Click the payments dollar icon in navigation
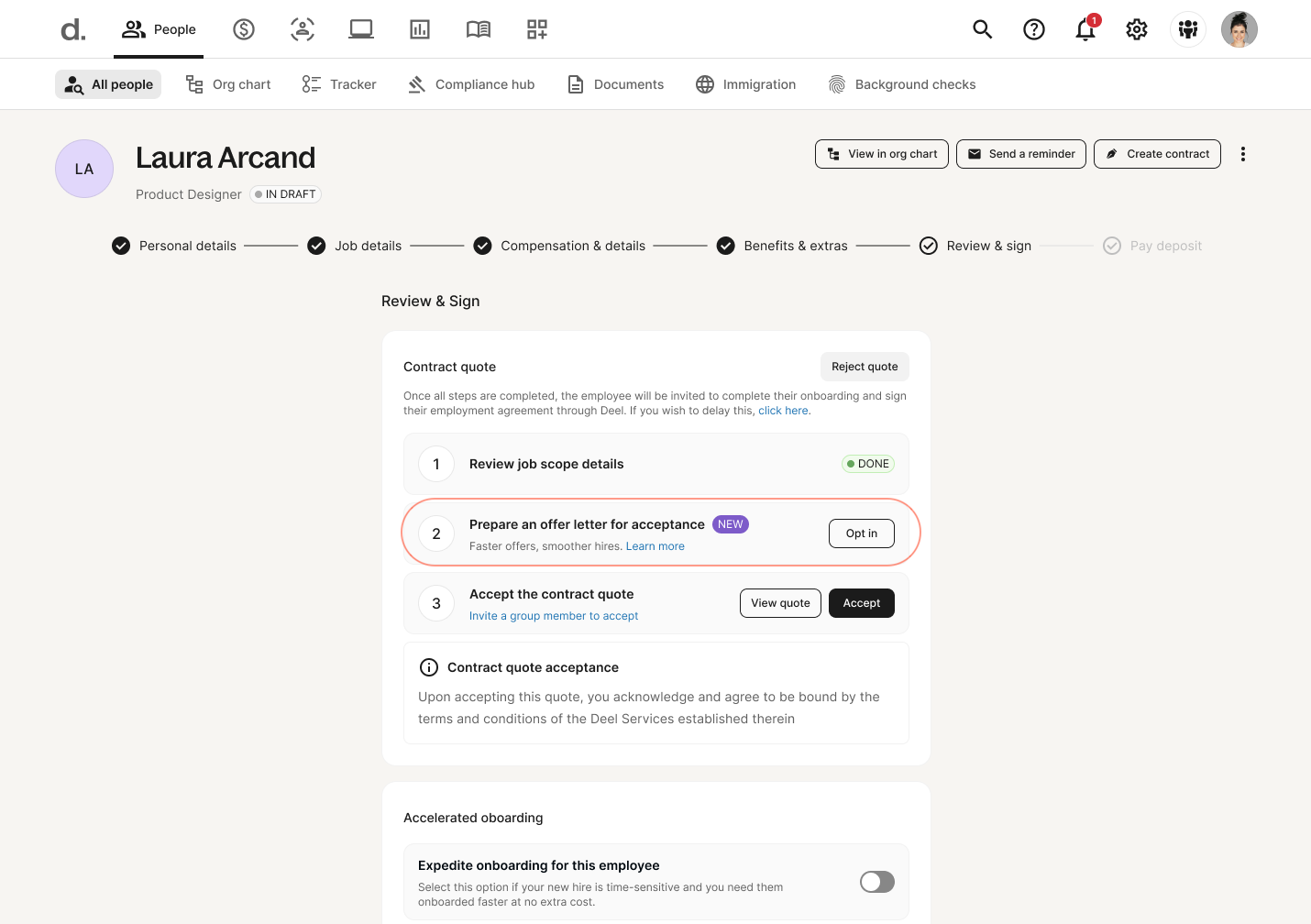Screen dimensions: 1311x924 244,28
